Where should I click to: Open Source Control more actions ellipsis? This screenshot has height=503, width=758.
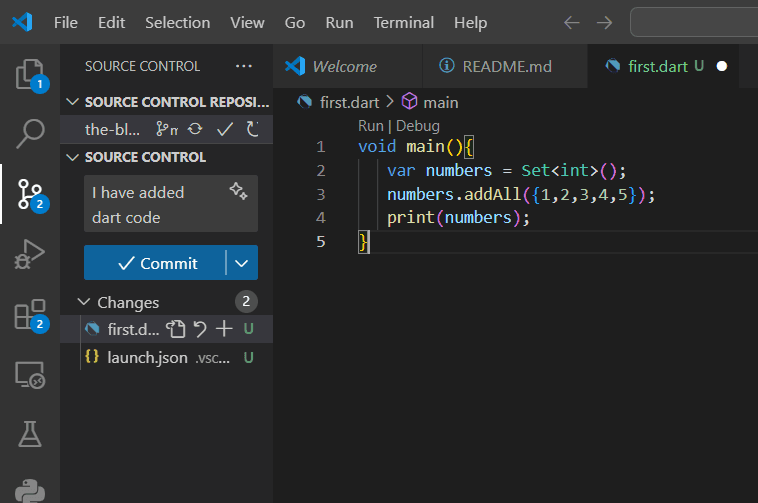244,66
